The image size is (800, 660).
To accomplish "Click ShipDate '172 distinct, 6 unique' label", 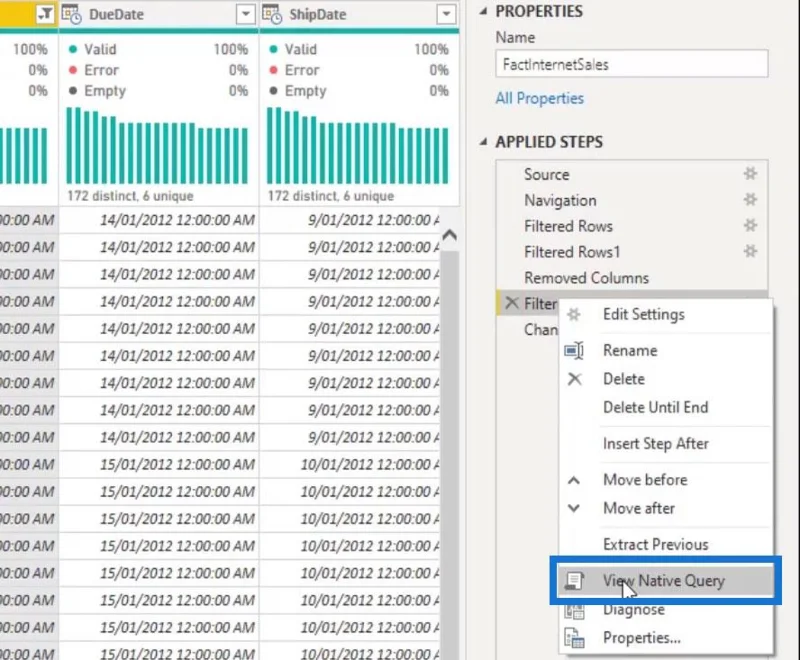I will (x=331, y=196).
